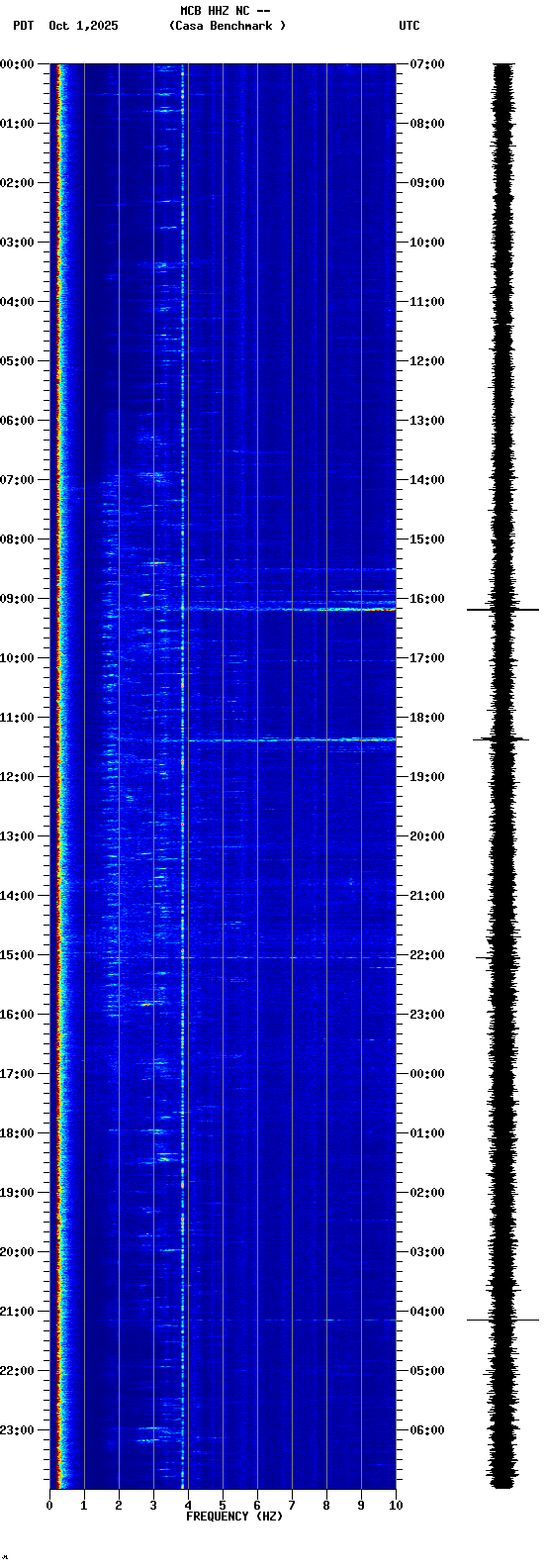
Task: Click the seismogram spike after 04:00 UTC
Action: point(503,1320)
